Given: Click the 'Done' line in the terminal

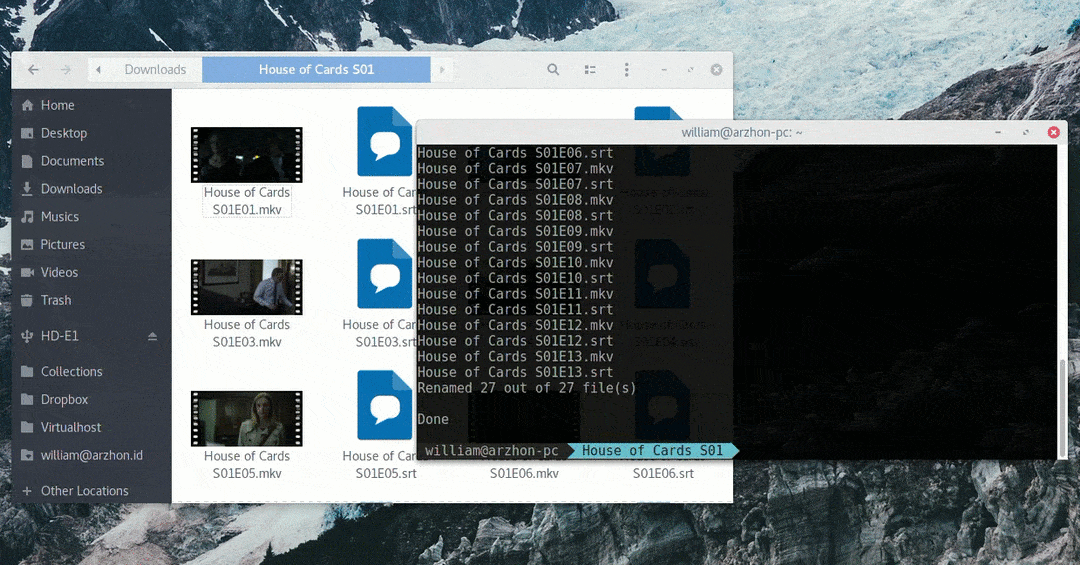Looking at the screenshot, I should [x=433, y=419].
